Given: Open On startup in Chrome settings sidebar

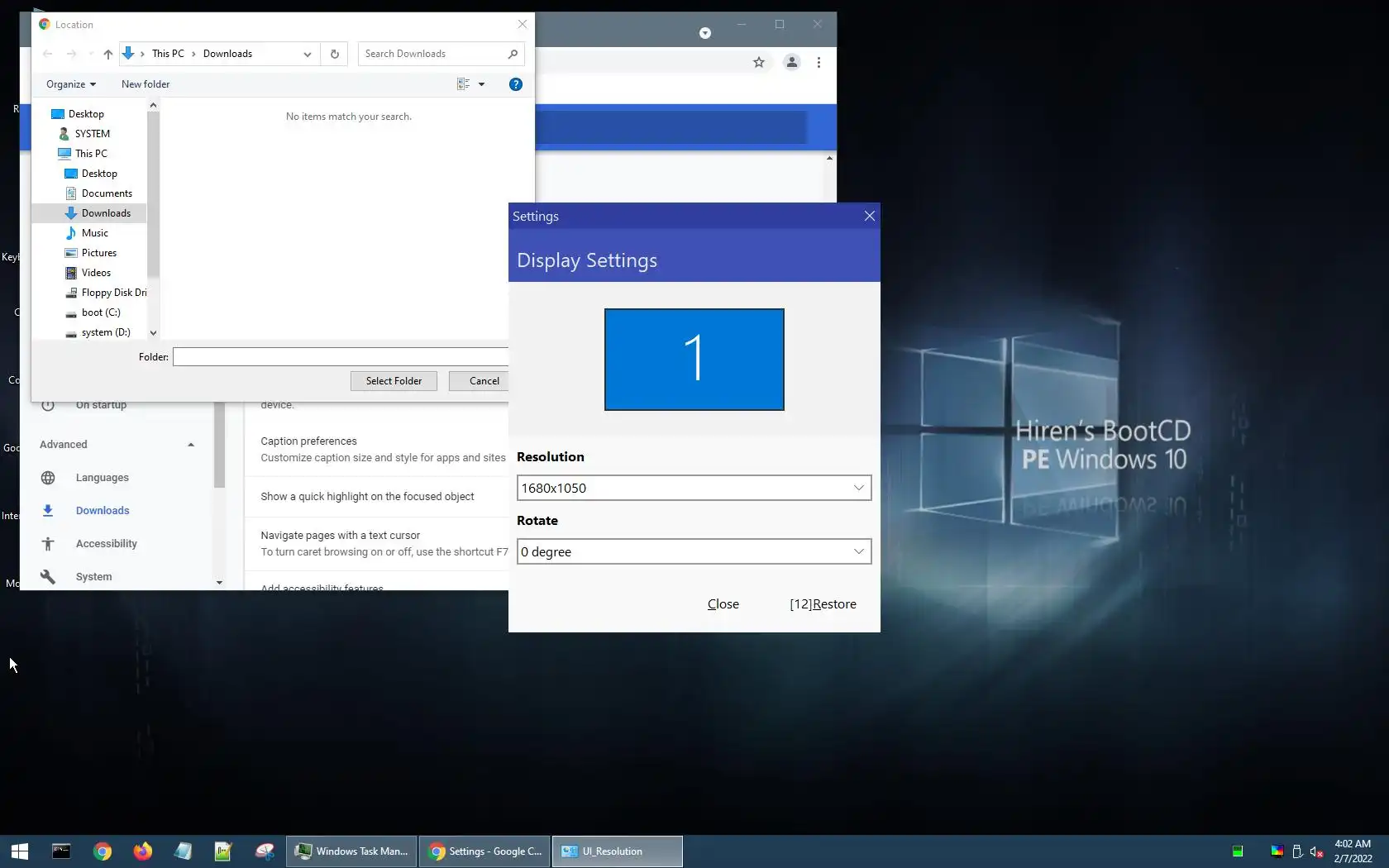Looking at the screenshot, I should (101, 405).
